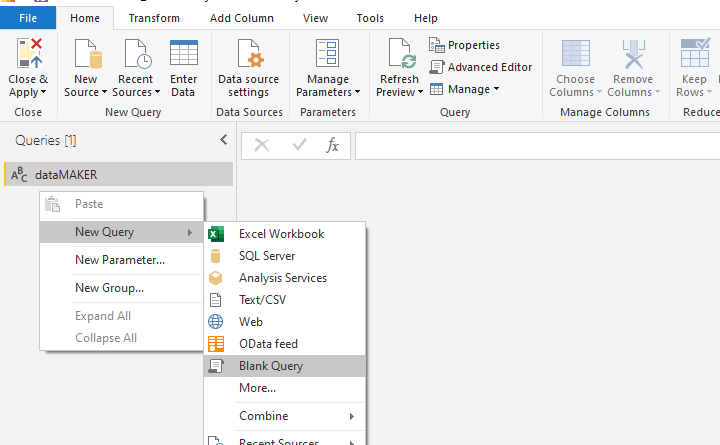
Task: Collapse the Queries pane with chevron
Action: pyautogui.click(x=223, y=141)
